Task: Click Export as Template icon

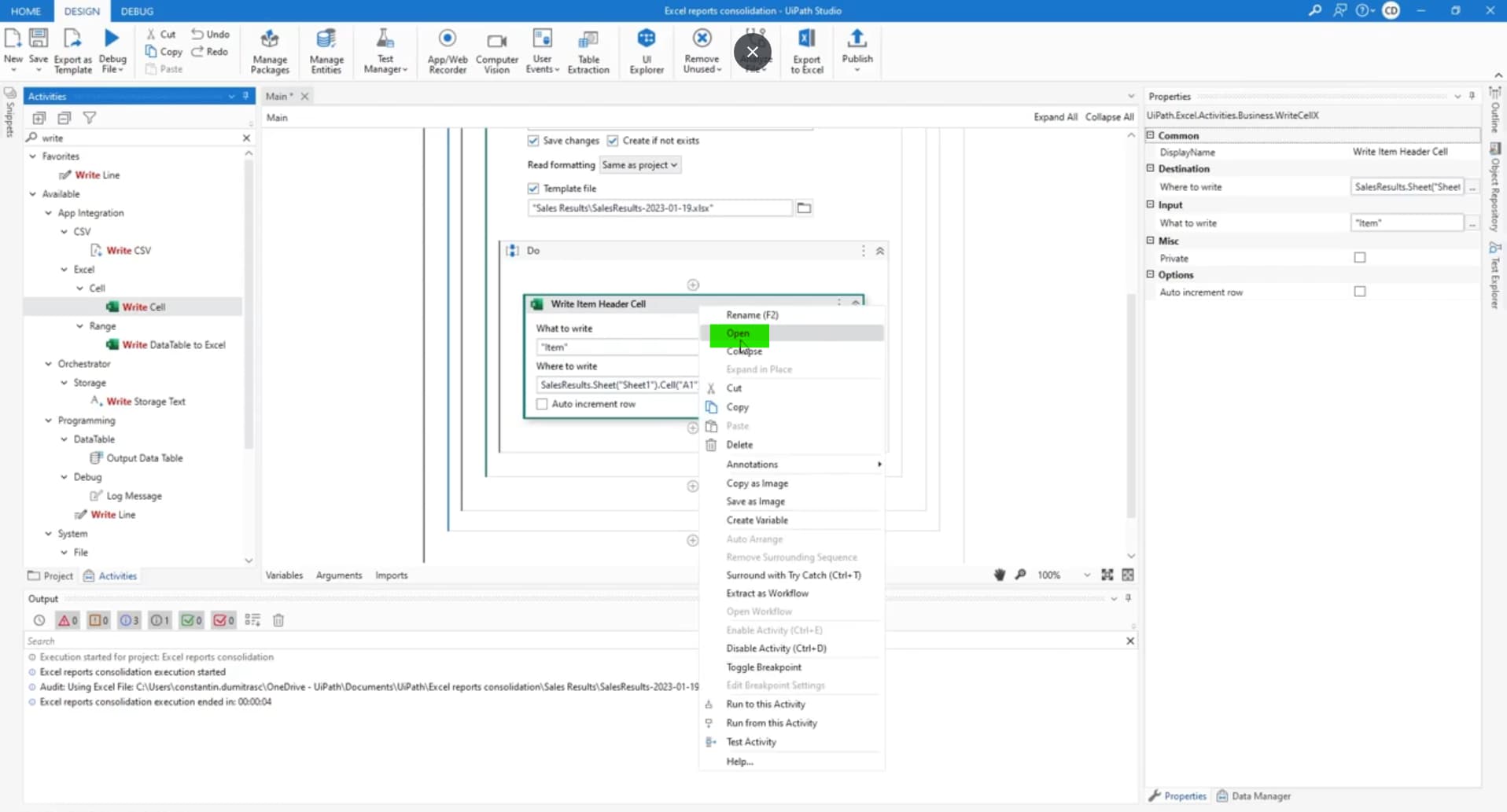Action: point(72,39)
